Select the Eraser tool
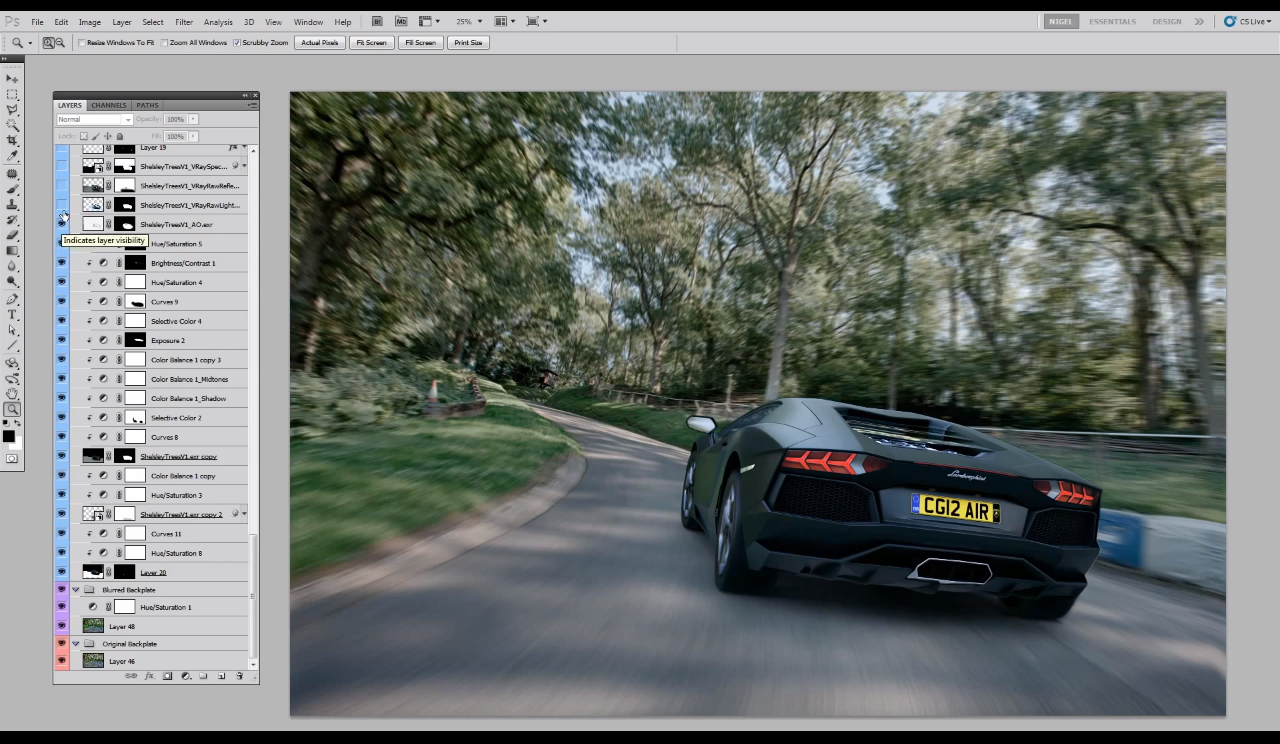Screen dimensions: 1280x744 click(x=12, y=235)
